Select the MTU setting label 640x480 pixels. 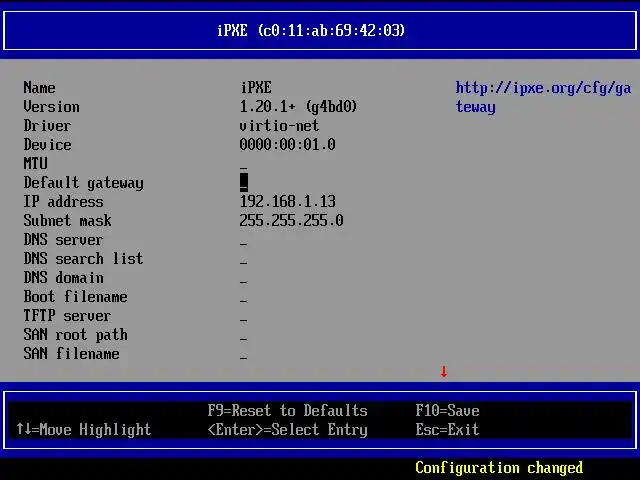point(36,164)
